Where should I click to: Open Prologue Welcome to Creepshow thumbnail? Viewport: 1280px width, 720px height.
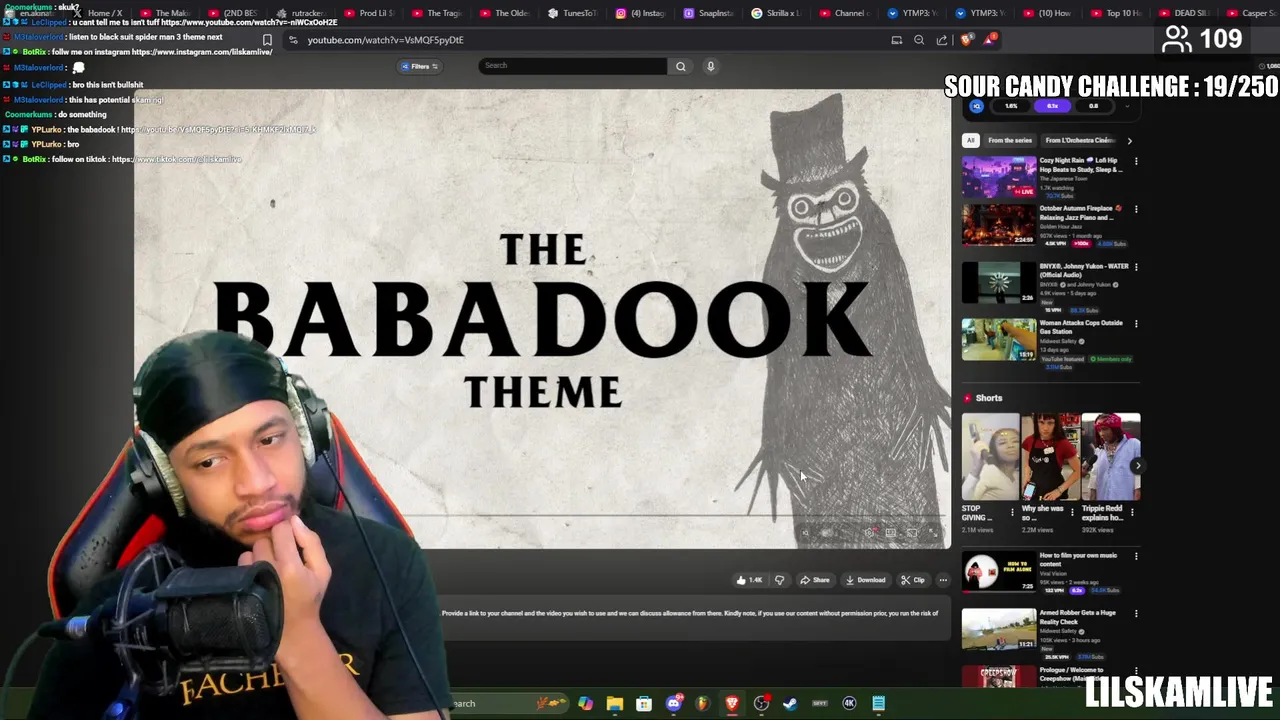(x=999, y=677)
